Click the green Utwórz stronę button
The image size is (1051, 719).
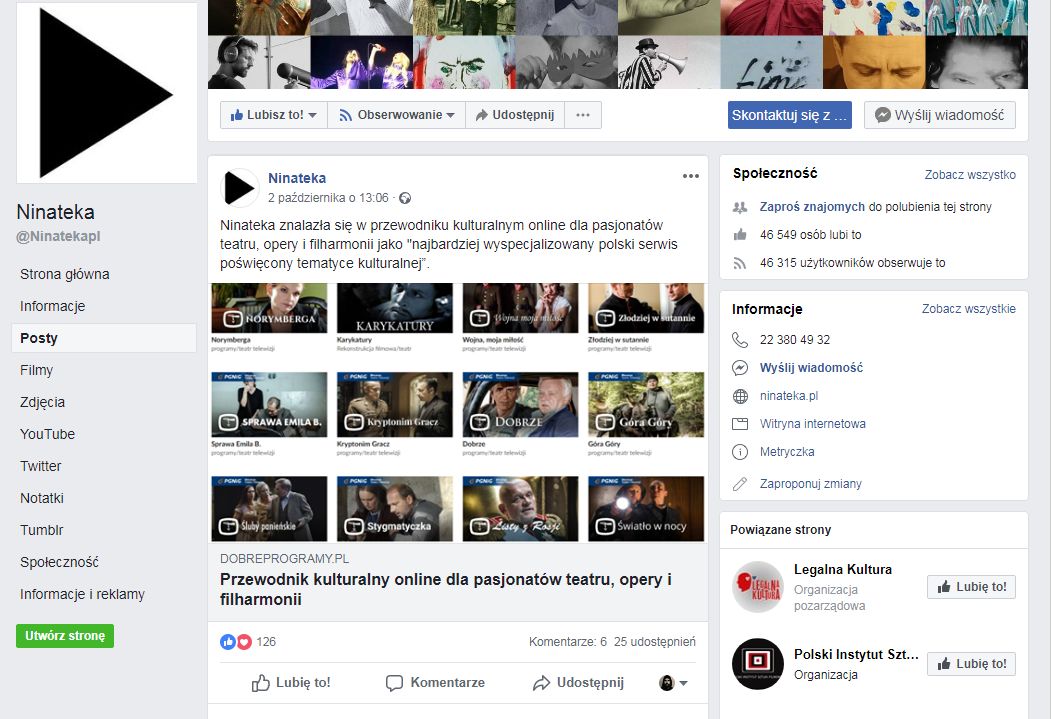tap(65, 636)
